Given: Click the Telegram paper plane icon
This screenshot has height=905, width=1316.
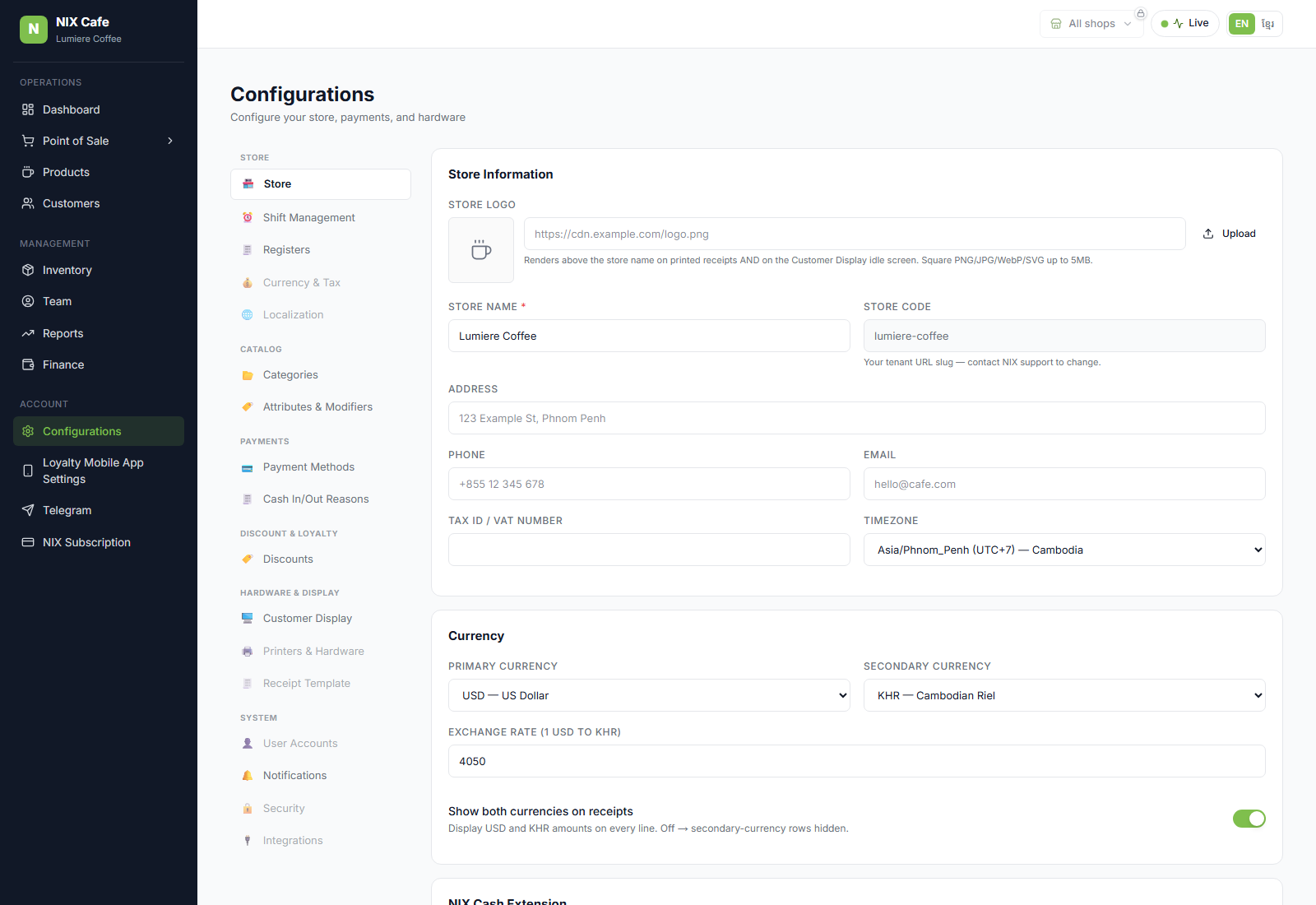Looking at the screenshot, I should click(28, 510).
